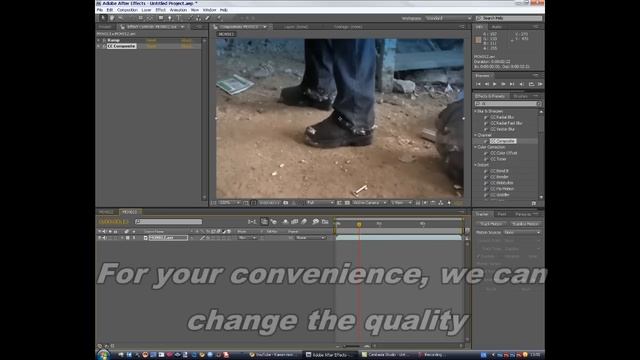Click the Effects & Presets scrollbar down arrow
The width and height of the screenshot is (640, 360).
tap(541, 197)
